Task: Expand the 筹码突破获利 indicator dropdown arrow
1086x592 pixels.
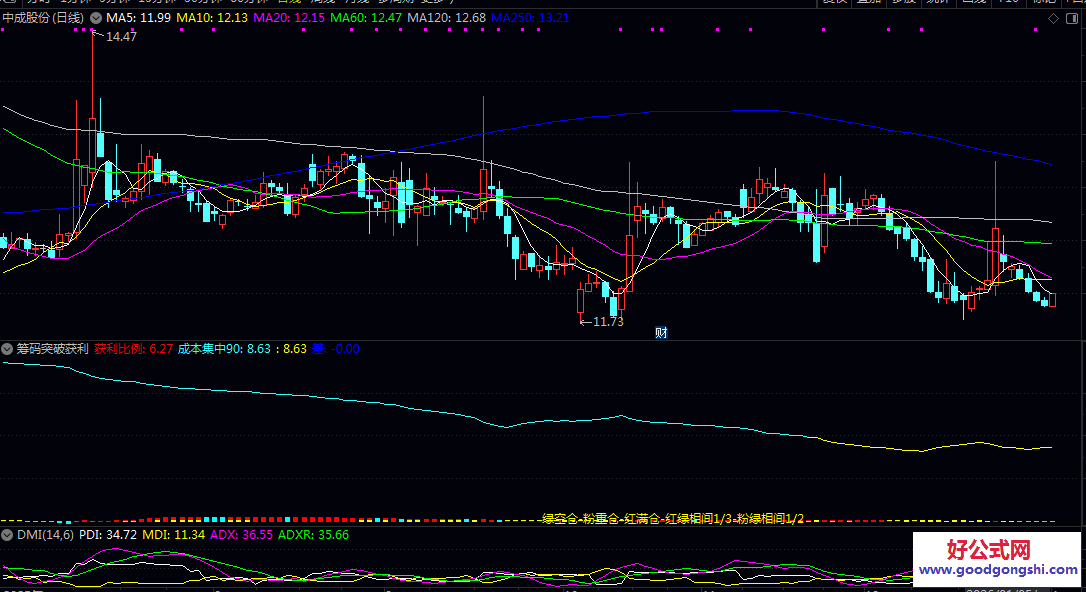Action: (7, 349)
